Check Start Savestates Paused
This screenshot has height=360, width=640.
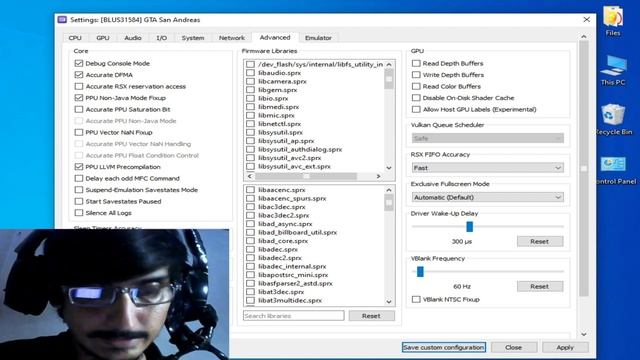[79, 201]
